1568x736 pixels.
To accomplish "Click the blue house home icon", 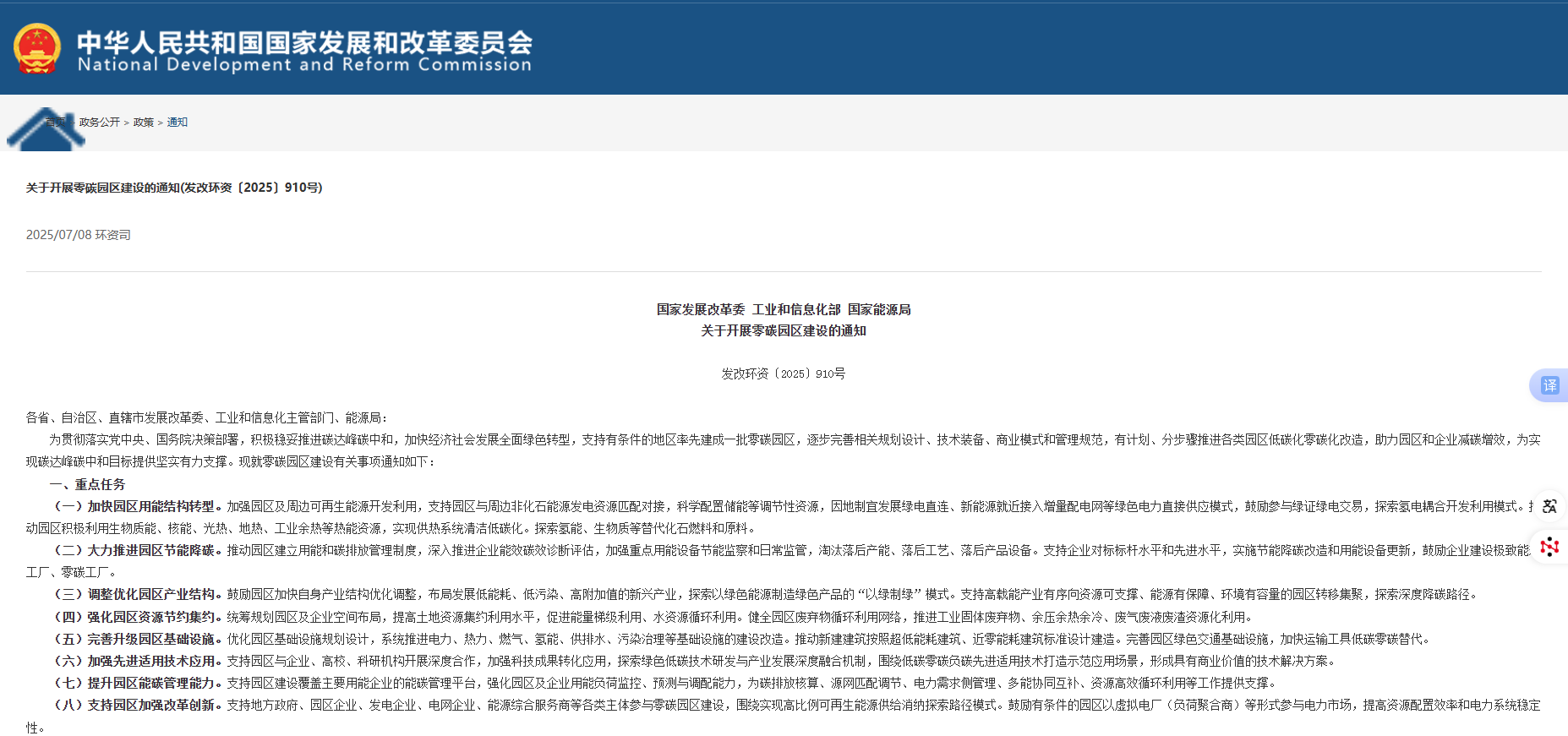I will 46,129.
